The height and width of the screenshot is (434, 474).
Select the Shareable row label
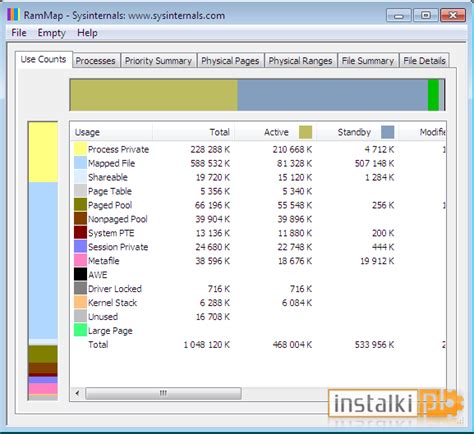108,177
